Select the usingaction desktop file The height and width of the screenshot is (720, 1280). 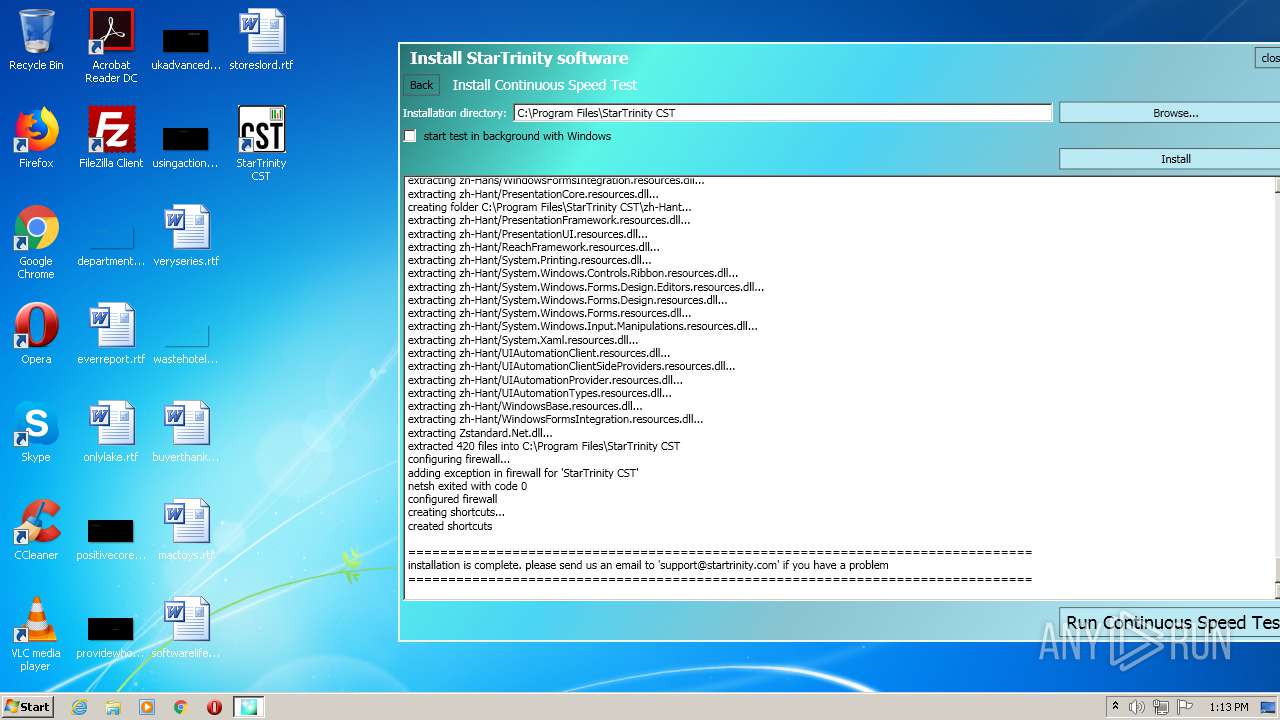point(186,143)
